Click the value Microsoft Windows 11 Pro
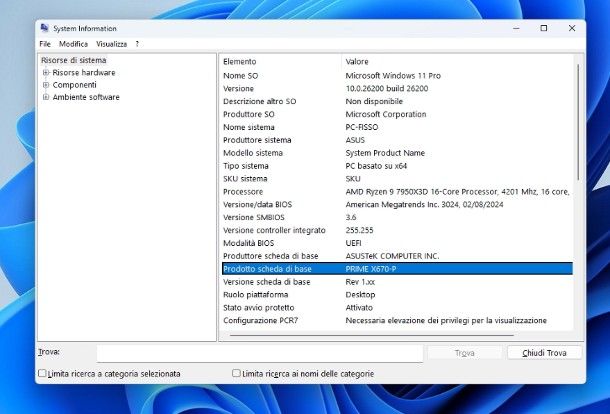The width and height of the screenshot is (610, 414). click(x=393, y=75)
